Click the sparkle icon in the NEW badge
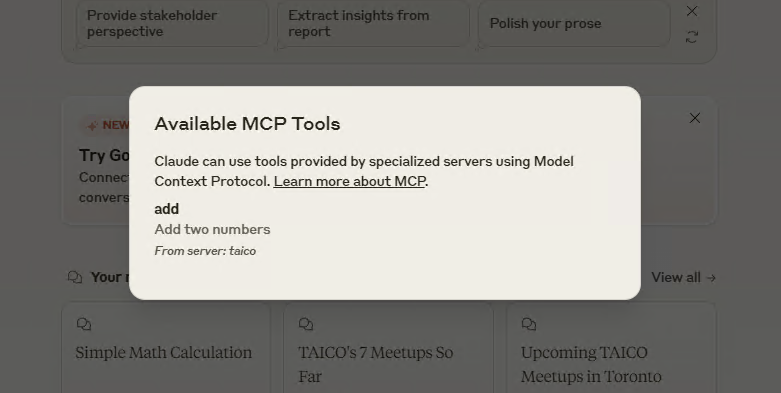Image resolution: width=781 pixels, height=393 pixels. coord(92,126)
